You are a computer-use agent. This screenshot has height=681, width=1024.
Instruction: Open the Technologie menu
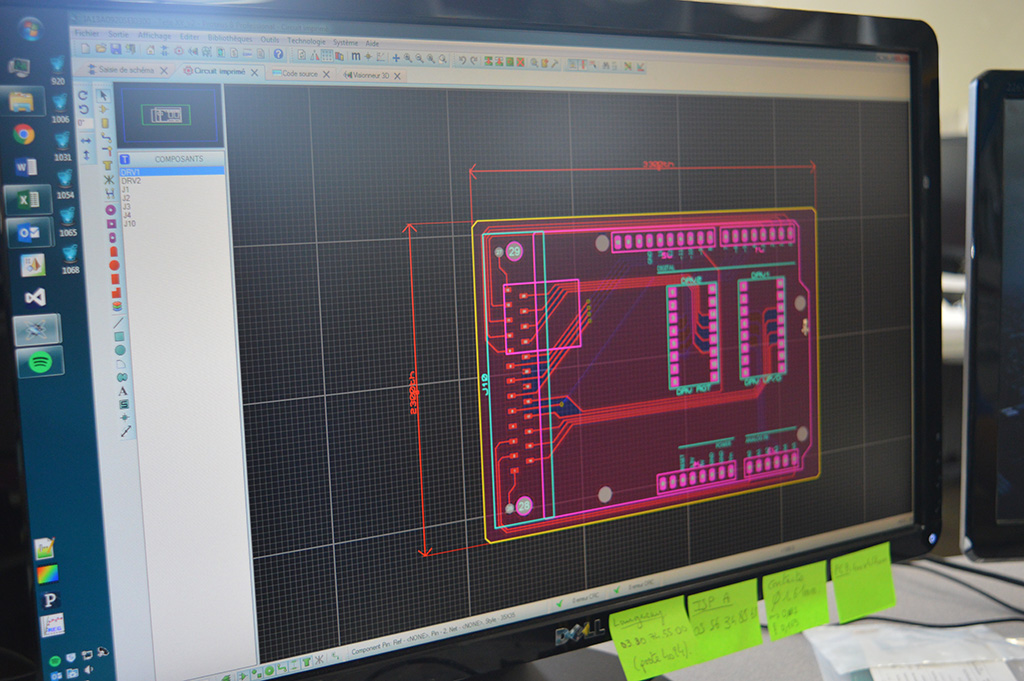point(307,41)
